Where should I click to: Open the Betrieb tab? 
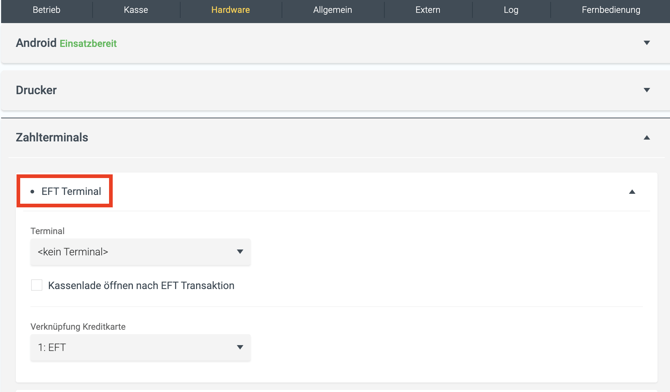(46, 10)
